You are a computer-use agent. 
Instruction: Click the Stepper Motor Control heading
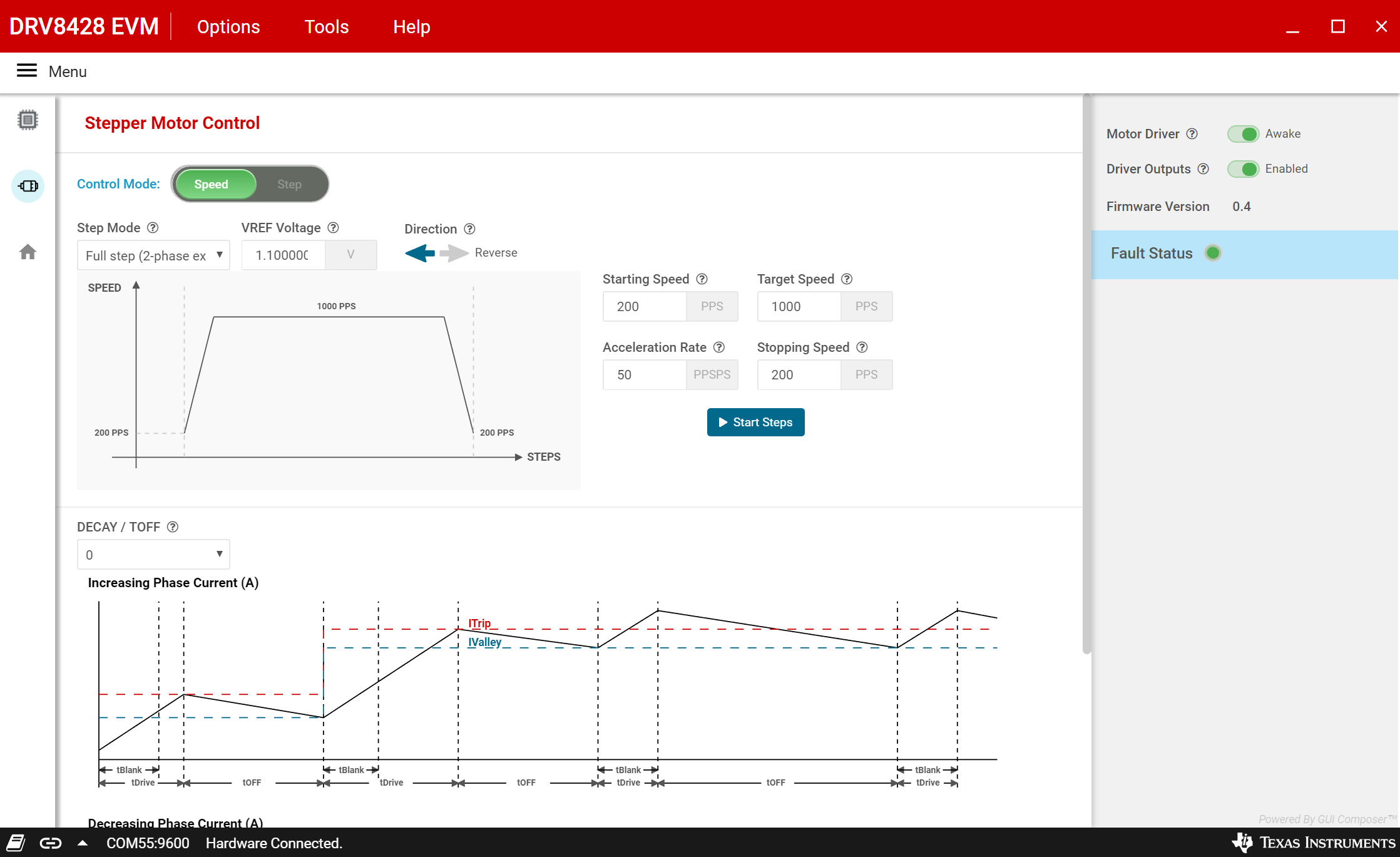point(172,123)
